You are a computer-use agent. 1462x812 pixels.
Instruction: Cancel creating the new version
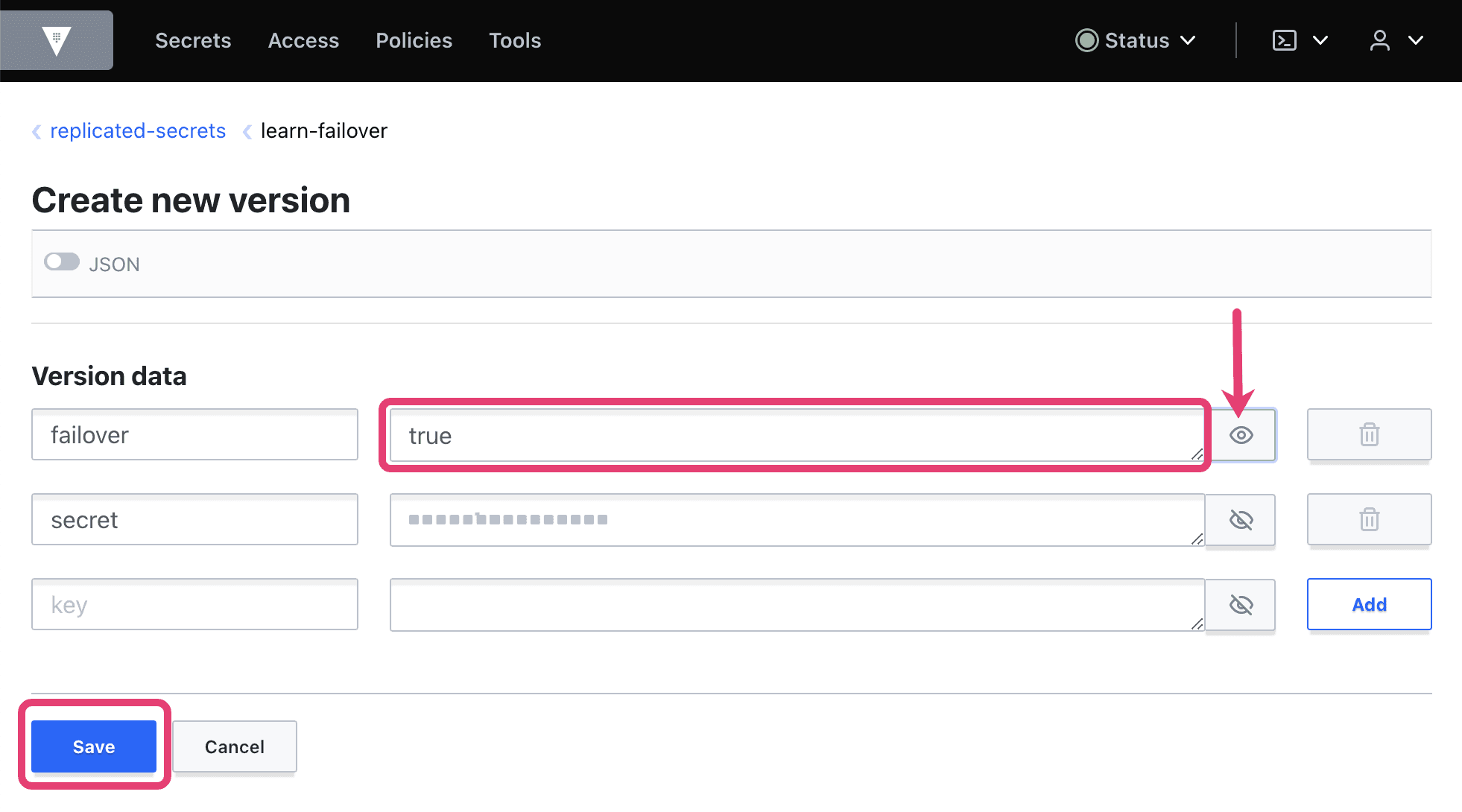point(235,746)
